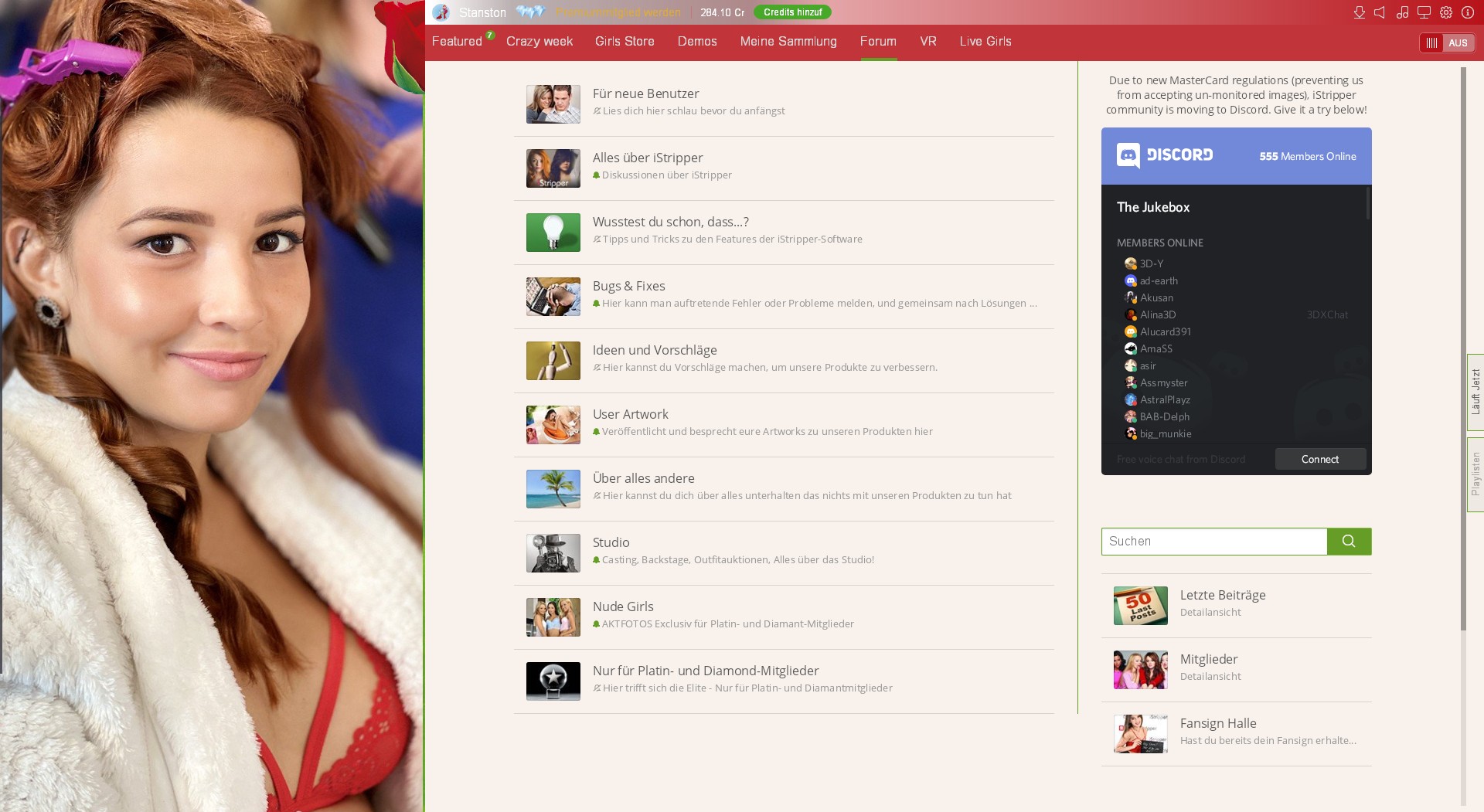
Task: Open Über alles andere forum
Action: 784,489
